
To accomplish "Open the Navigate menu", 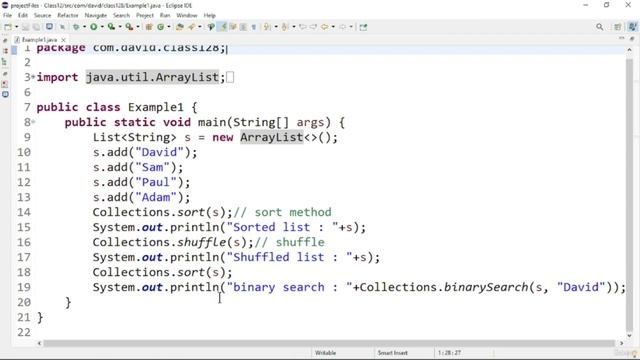I will pos(96,15).
